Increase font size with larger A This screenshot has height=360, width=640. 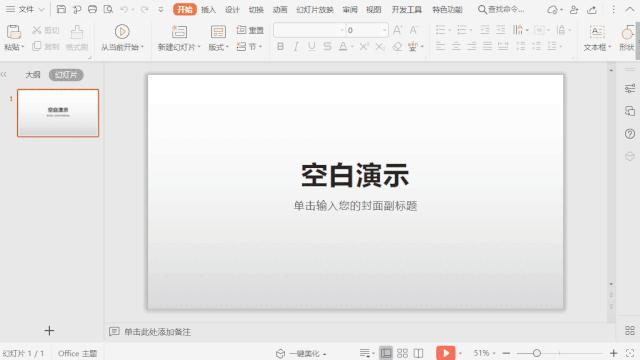pos(397,30)
